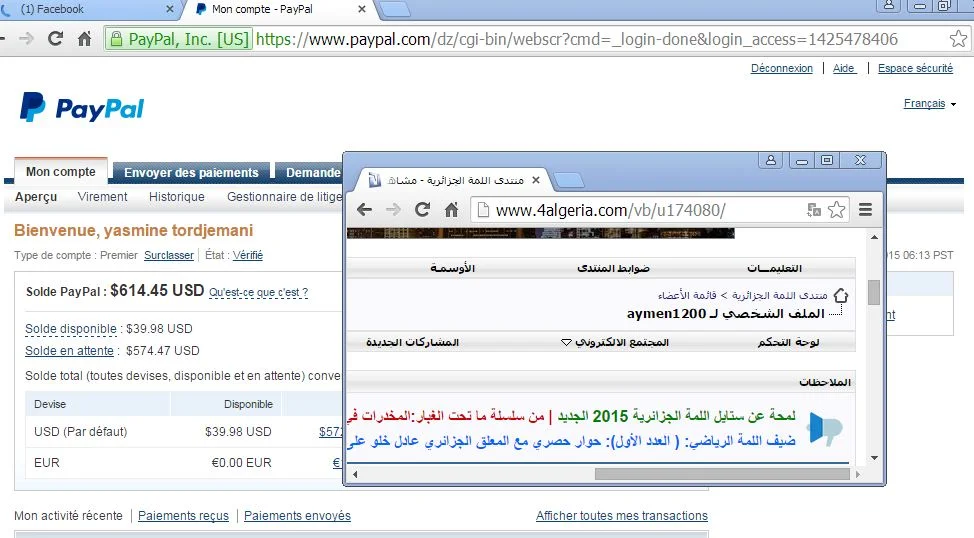Close the 4algeria forum tab
The height and width of the screenshot is (538, 974).
tap(536, 180)
